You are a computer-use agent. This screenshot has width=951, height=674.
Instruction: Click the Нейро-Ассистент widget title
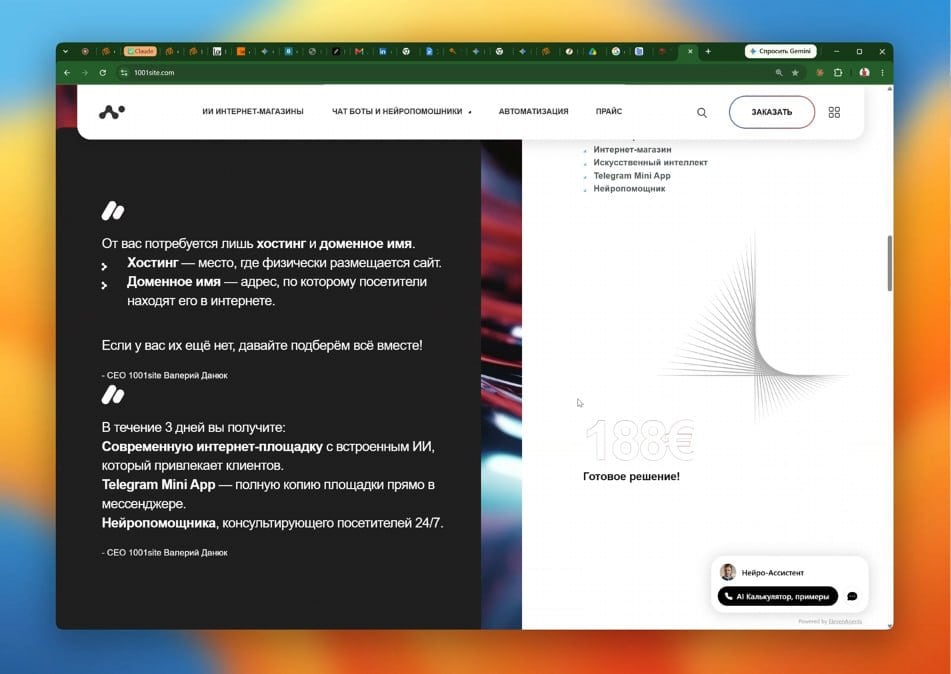point(773,573)
